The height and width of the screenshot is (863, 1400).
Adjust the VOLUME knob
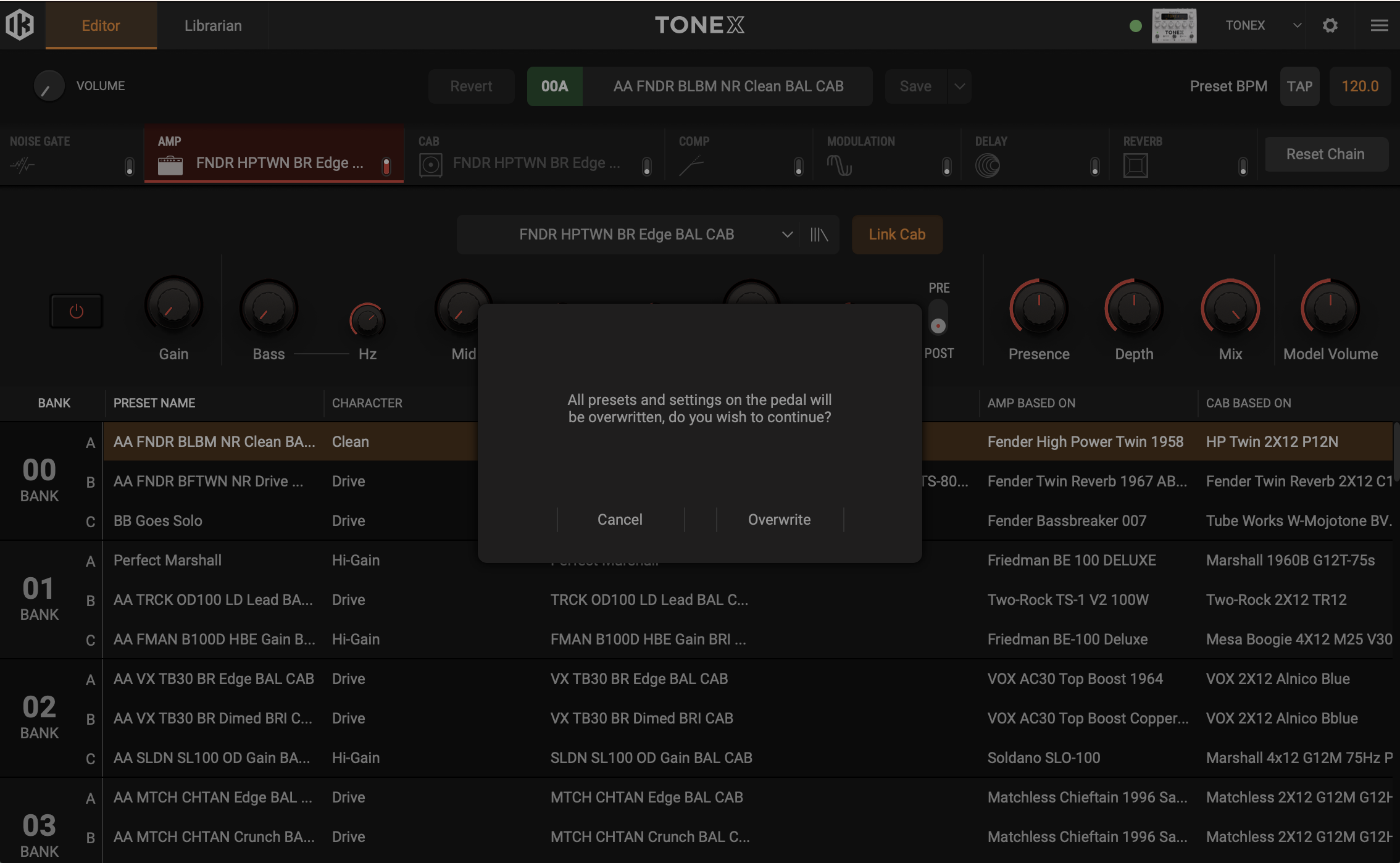pos(49,86)
